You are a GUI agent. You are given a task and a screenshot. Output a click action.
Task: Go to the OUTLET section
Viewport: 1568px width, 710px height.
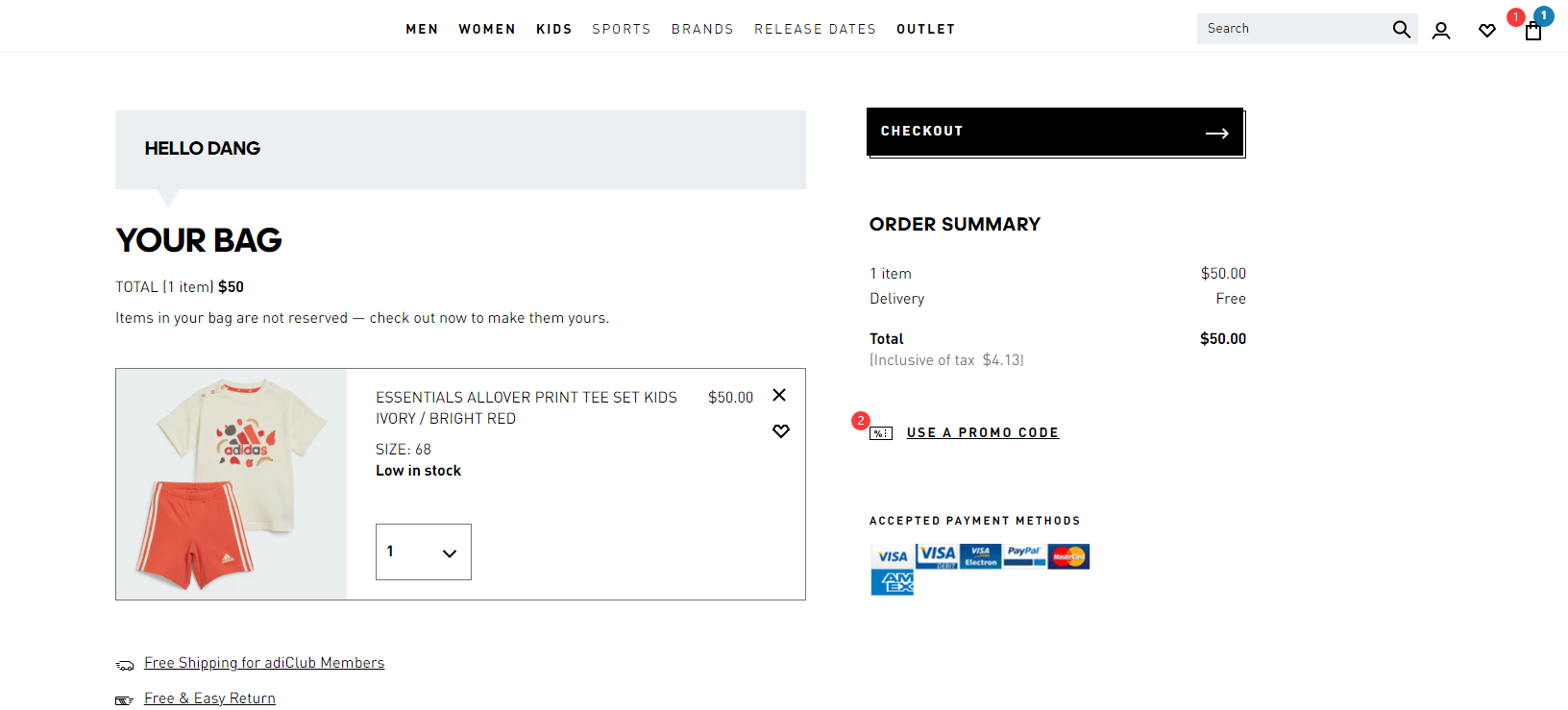[926, 29]
